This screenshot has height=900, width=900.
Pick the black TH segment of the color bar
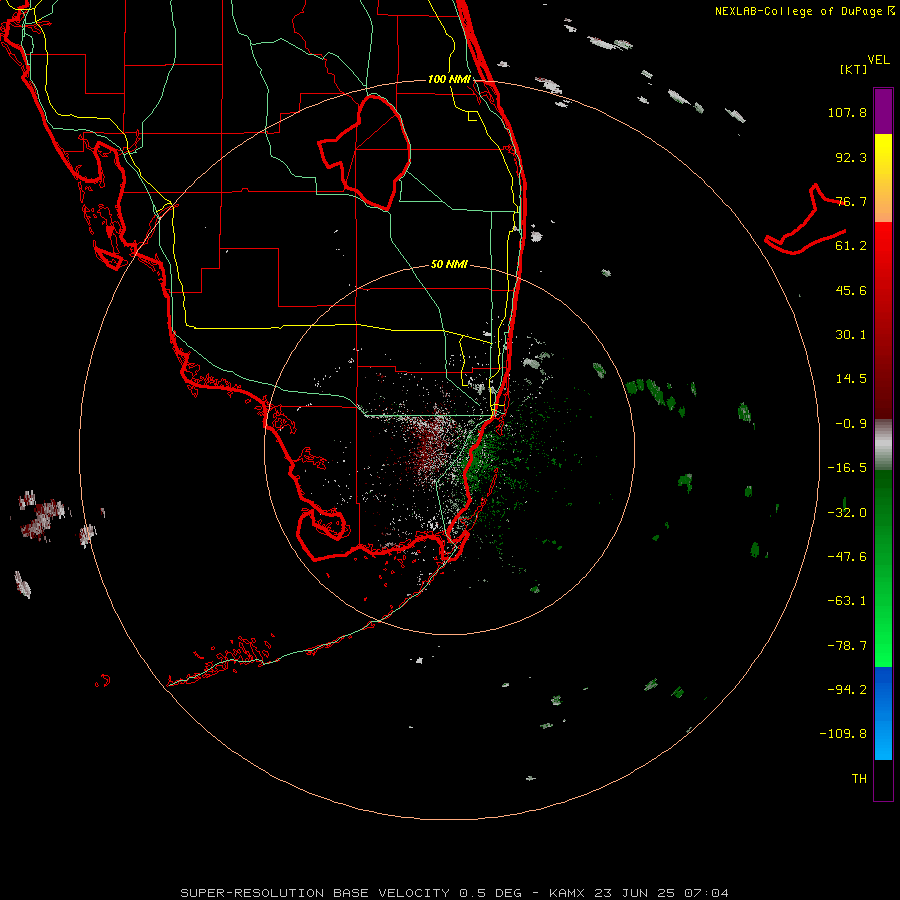[x=883, y=779]
